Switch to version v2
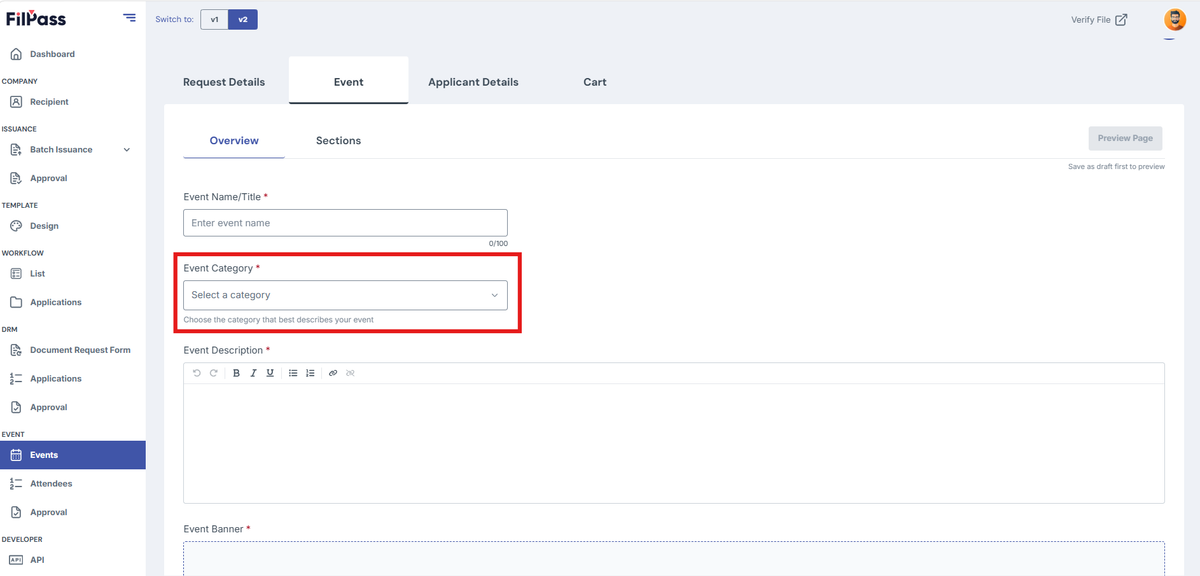The image size is (1200, 576). pos(243,19)
